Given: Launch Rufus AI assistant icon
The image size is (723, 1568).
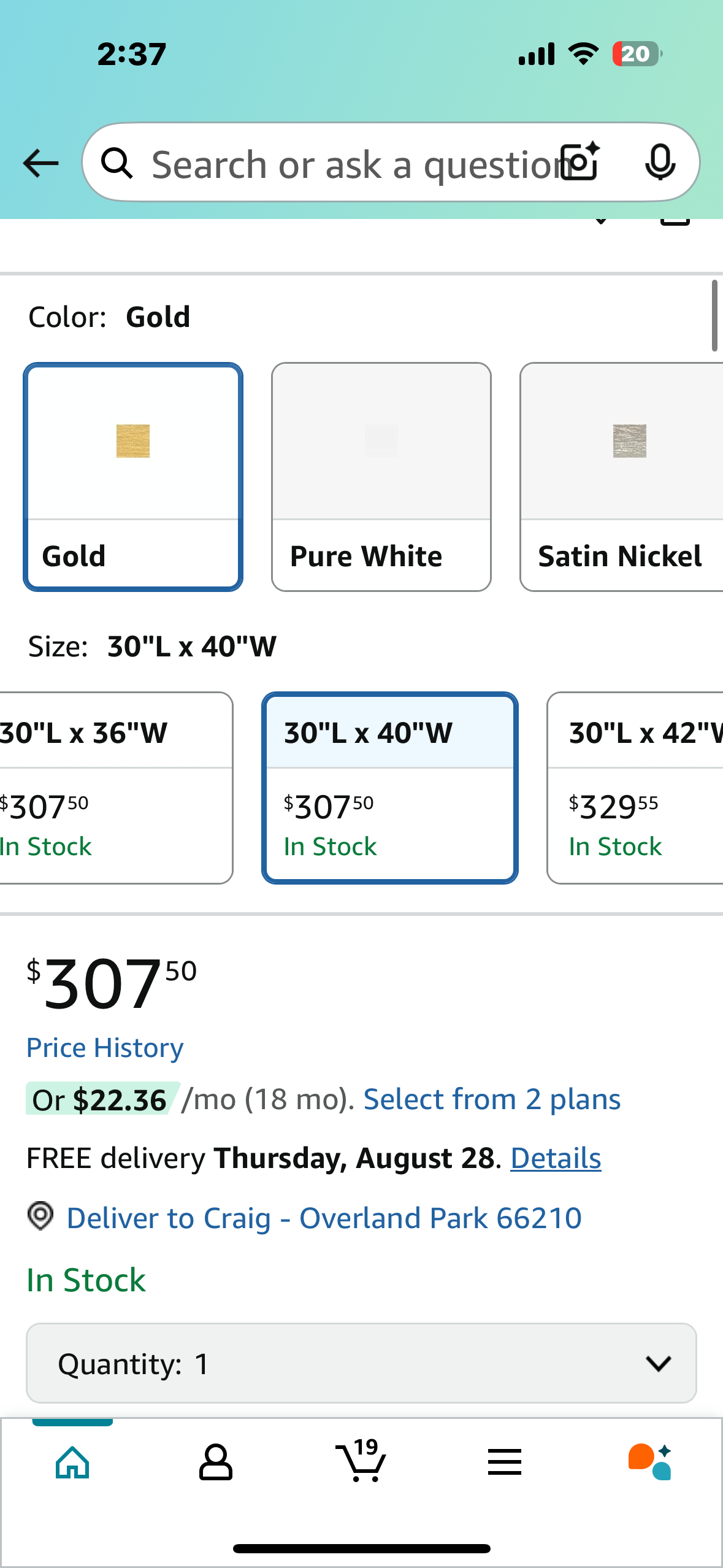Looking at the screenshot, I should click(650, 1462).
